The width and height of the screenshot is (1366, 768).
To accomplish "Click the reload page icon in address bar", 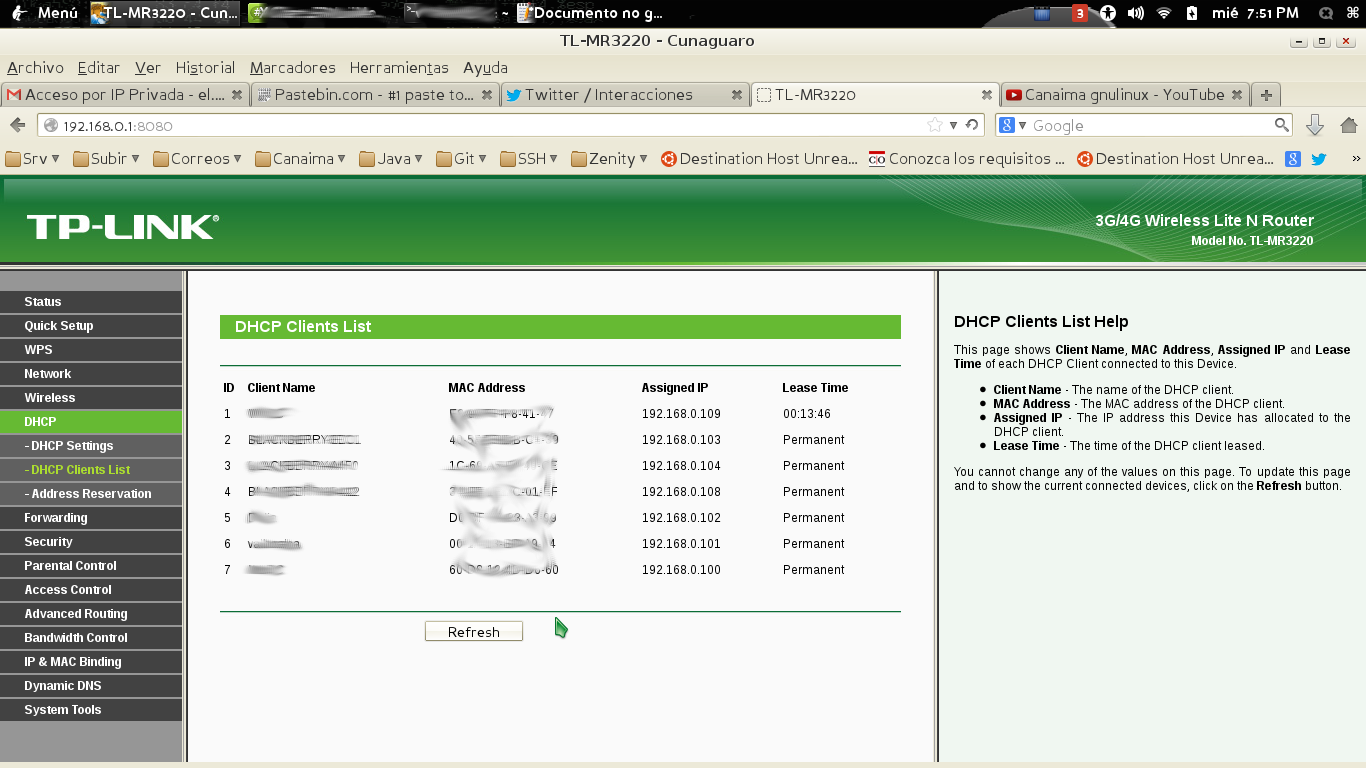I will click(972, 125).
